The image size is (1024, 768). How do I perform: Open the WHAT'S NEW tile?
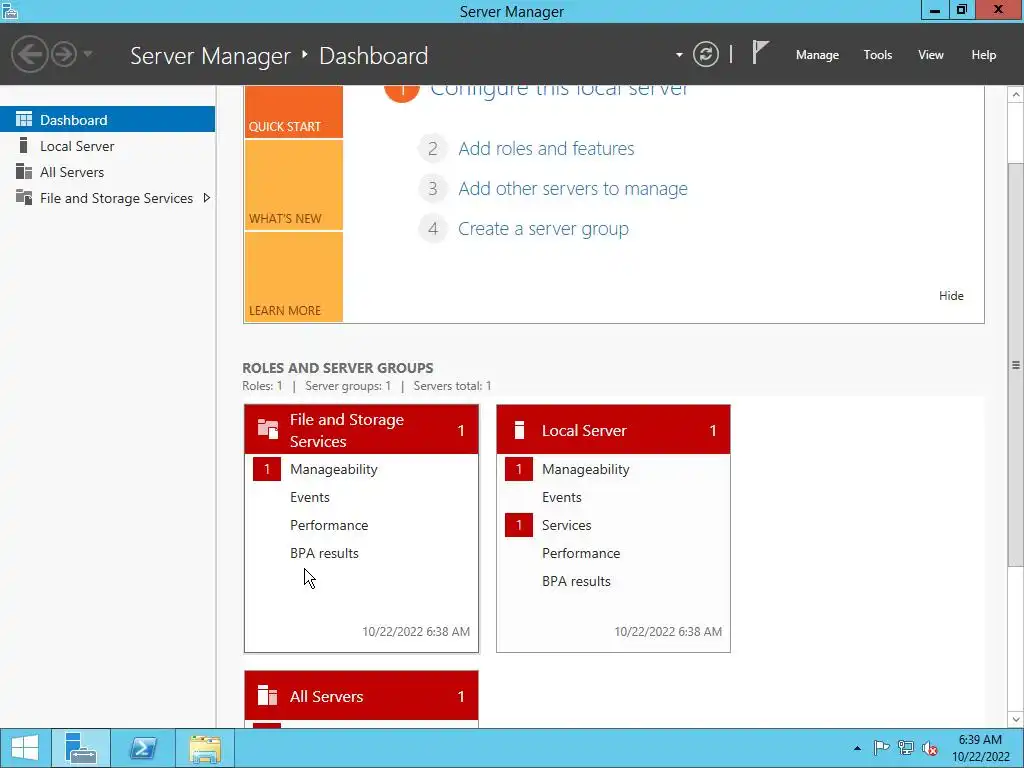(x=294, y=185)
